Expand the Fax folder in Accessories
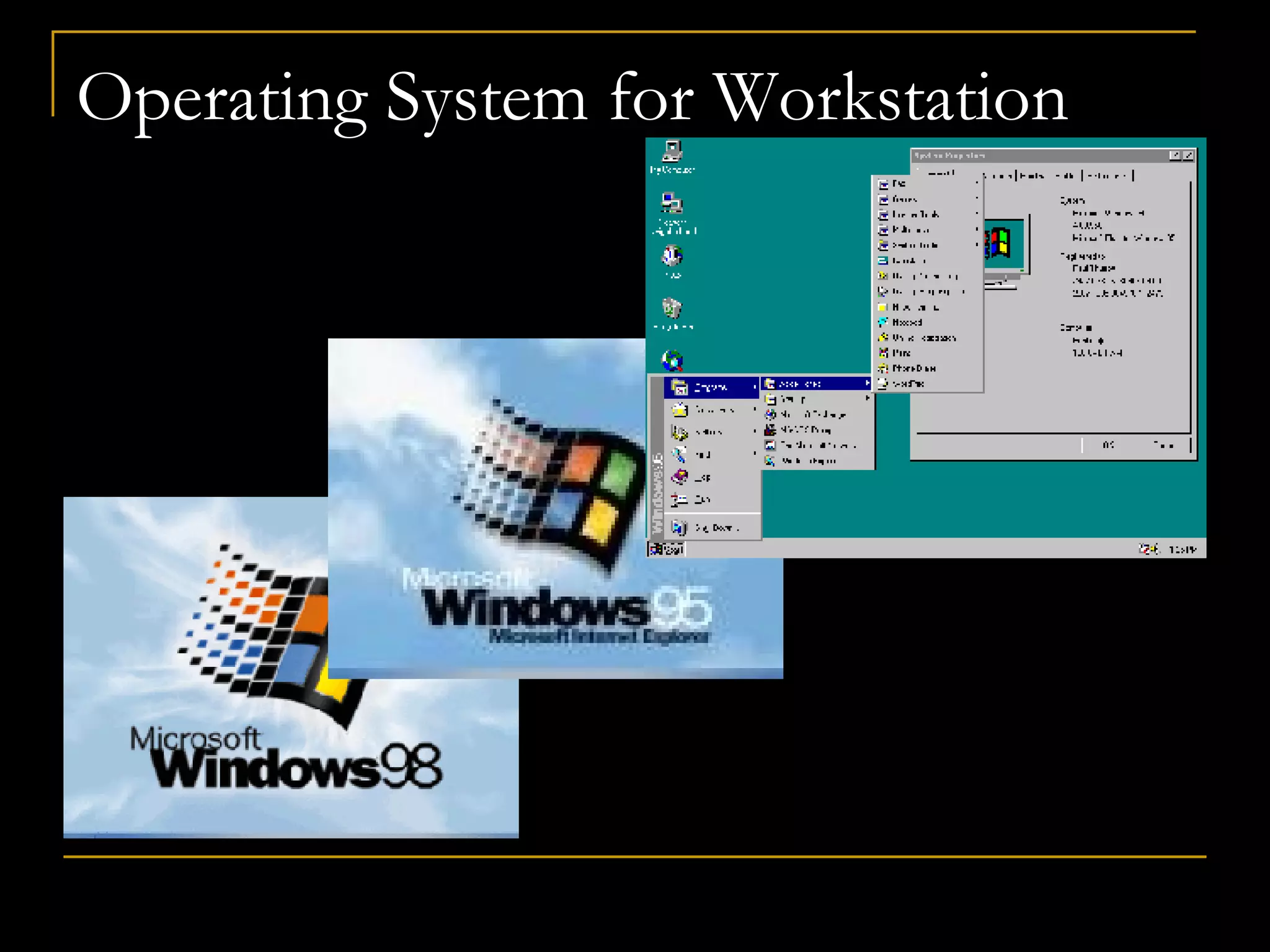 [928, 183]
